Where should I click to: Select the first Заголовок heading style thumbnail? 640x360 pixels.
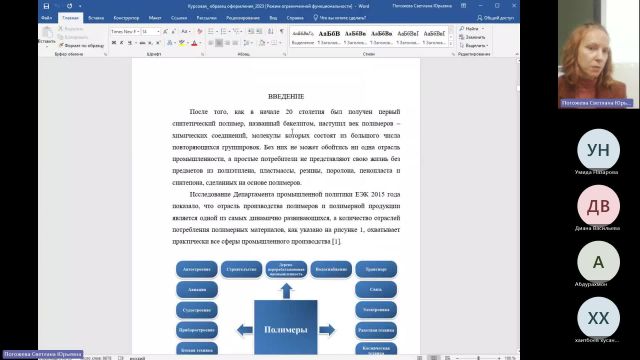pyautogui.click(x=329, y=37)
